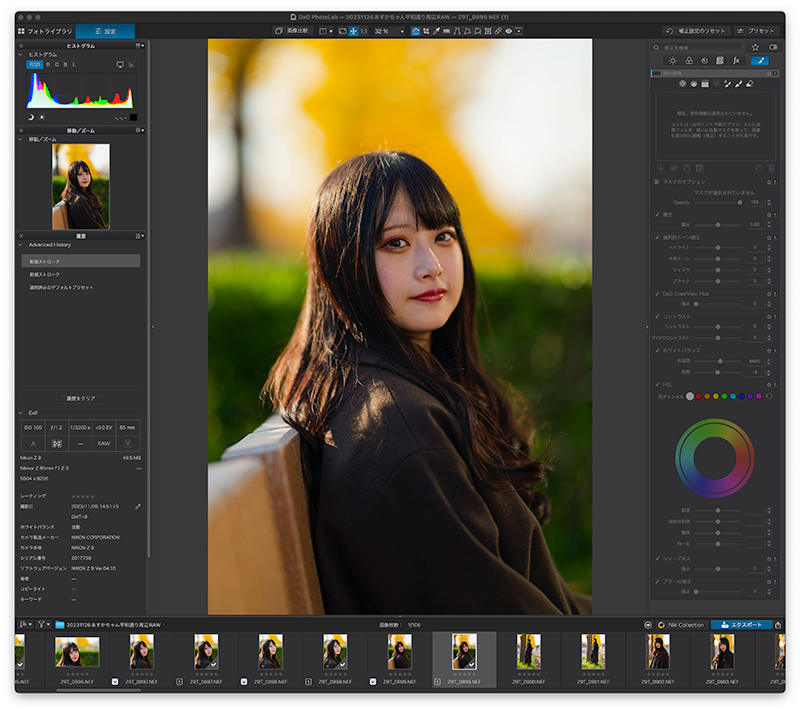
Task: Select the local adjustment brush tool
Action: pyautogui.click(x=739, y=84)
